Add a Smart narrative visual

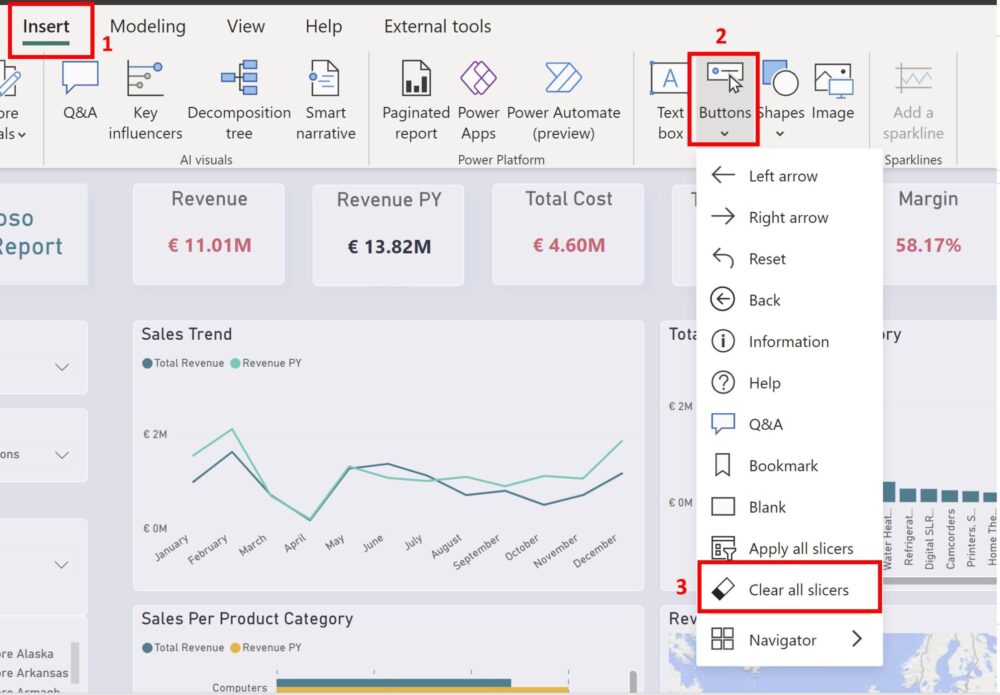pyautogui.click(x=325, y=97)
